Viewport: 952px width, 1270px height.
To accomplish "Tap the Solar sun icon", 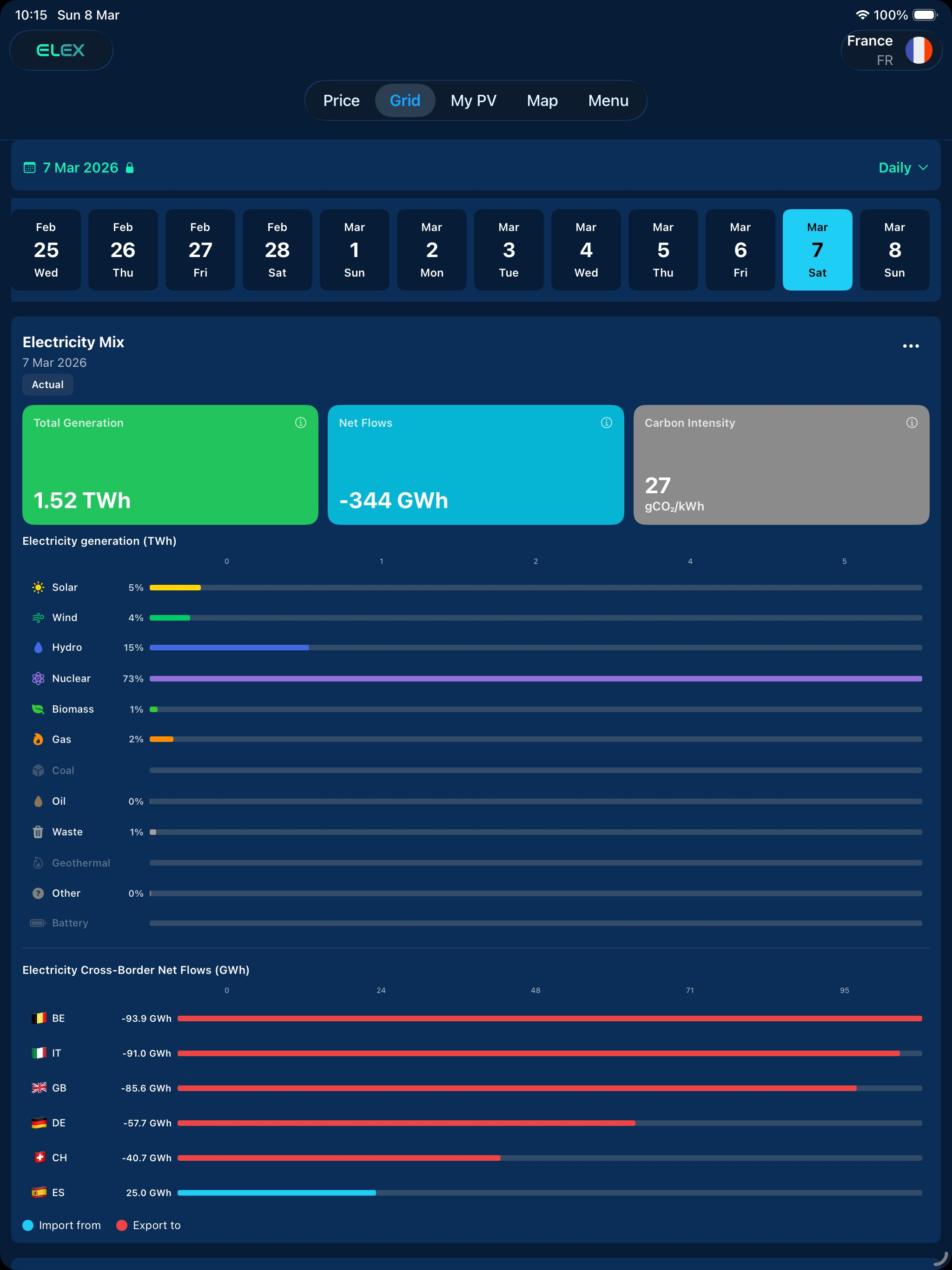I will tap(38, 587).
